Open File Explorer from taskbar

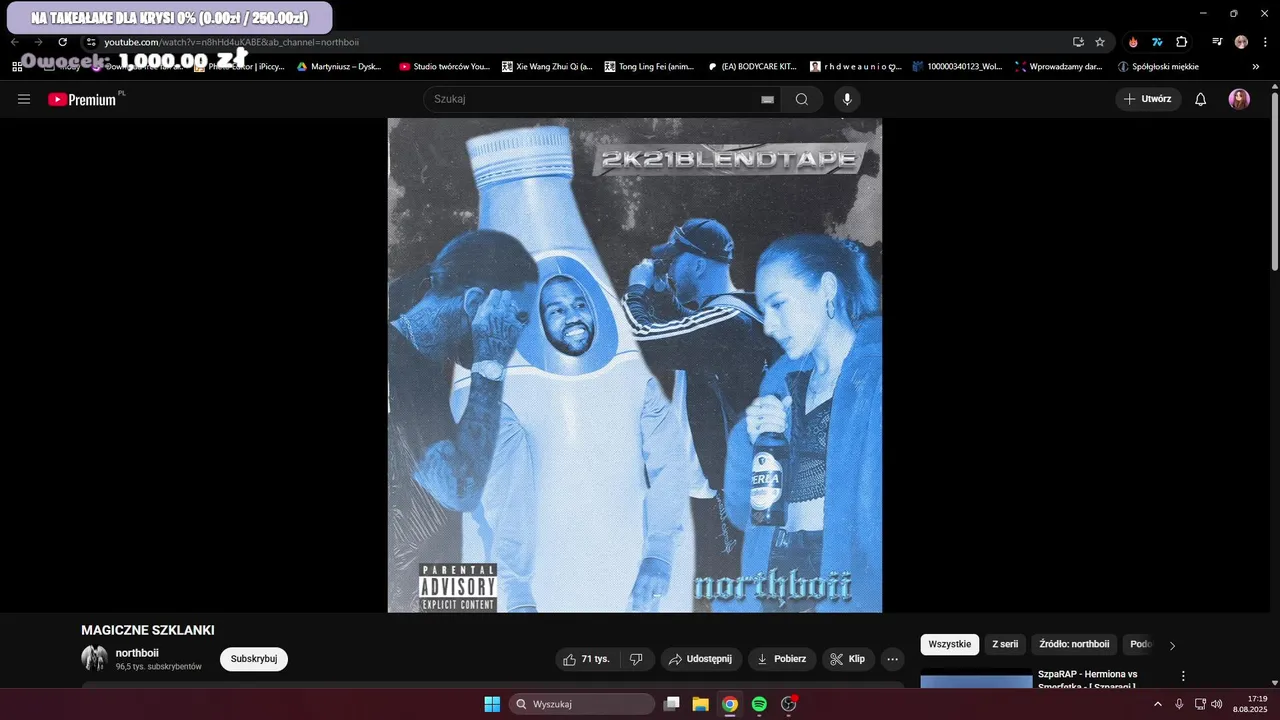coord(701,704)
